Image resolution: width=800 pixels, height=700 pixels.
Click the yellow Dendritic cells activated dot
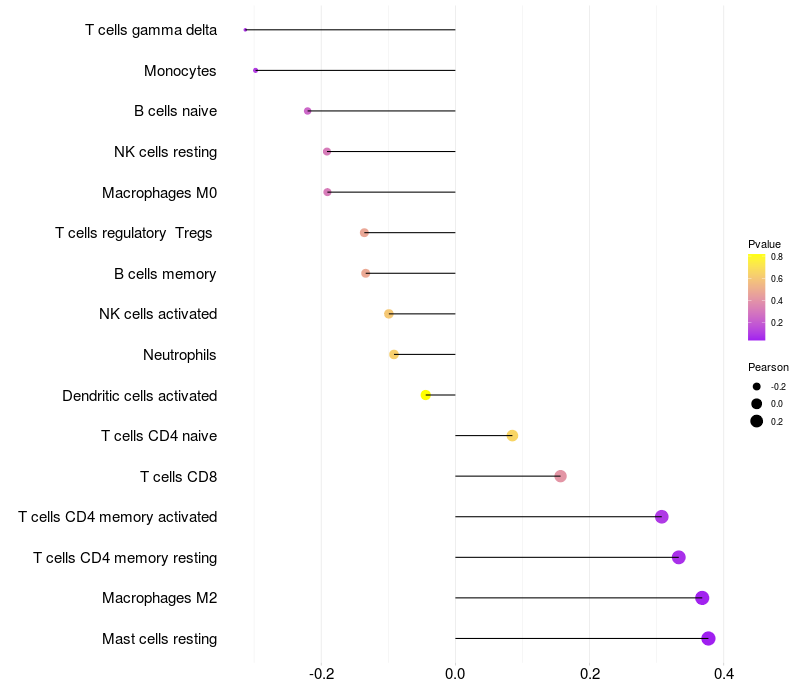click(426, 395)
